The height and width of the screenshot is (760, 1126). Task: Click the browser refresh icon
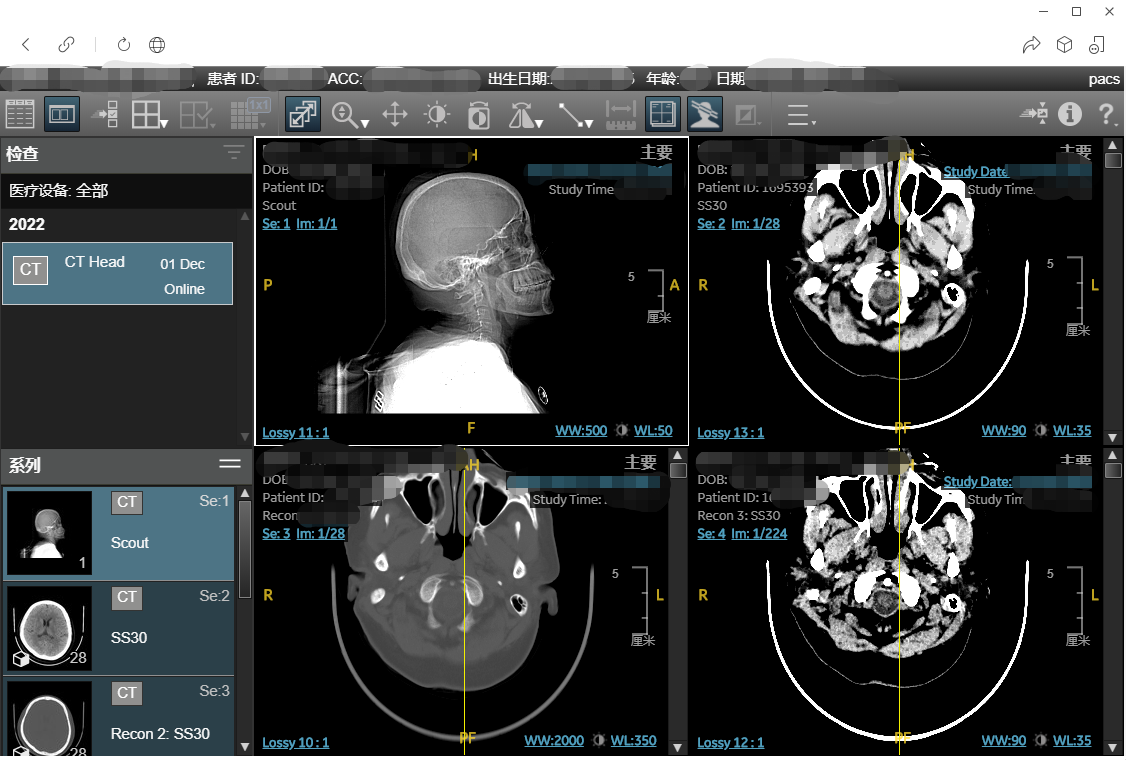pyautogui.click(x=124, y=45)
